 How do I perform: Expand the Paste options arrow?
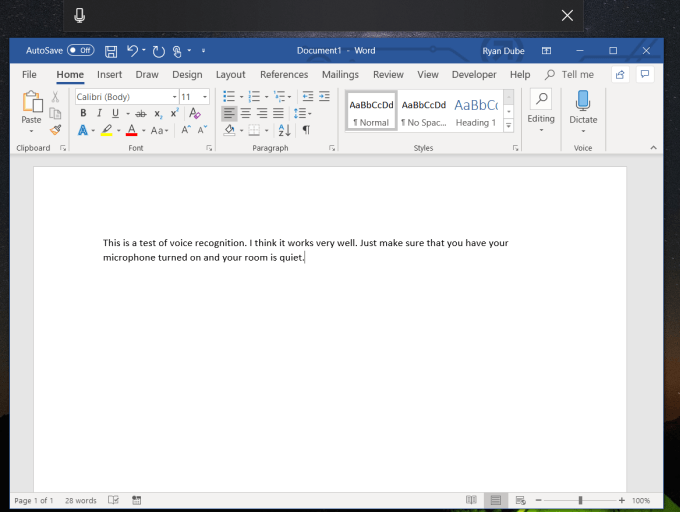pos(31,131)
